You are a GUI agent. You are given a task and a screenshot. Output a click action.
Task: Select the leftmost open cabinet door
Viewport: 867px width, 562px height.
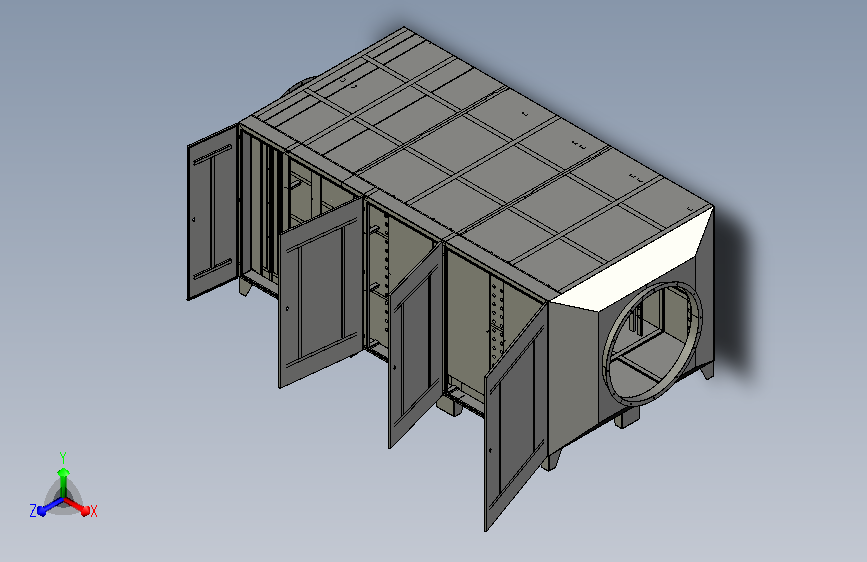213,212
